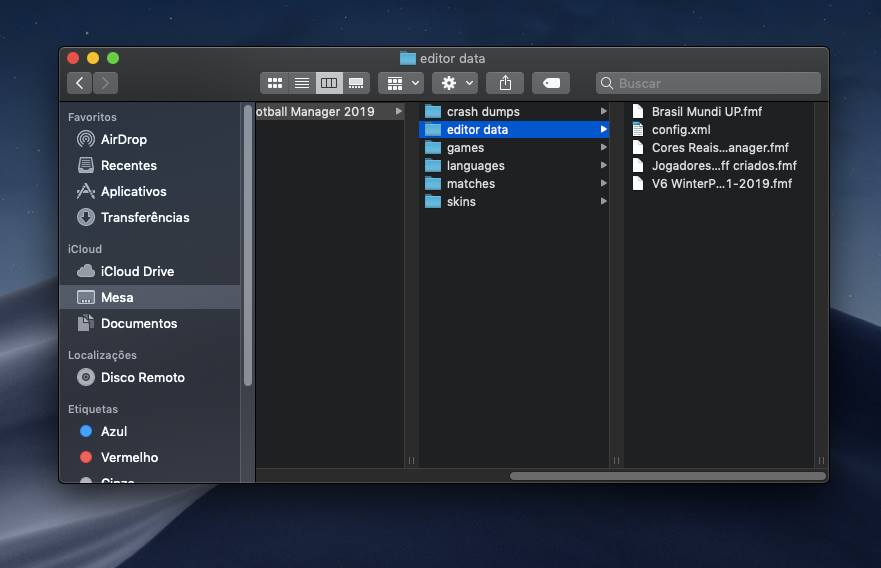
Task: Select the V6 WinterP...1-2019.fmf file
Action: [719, 184]
